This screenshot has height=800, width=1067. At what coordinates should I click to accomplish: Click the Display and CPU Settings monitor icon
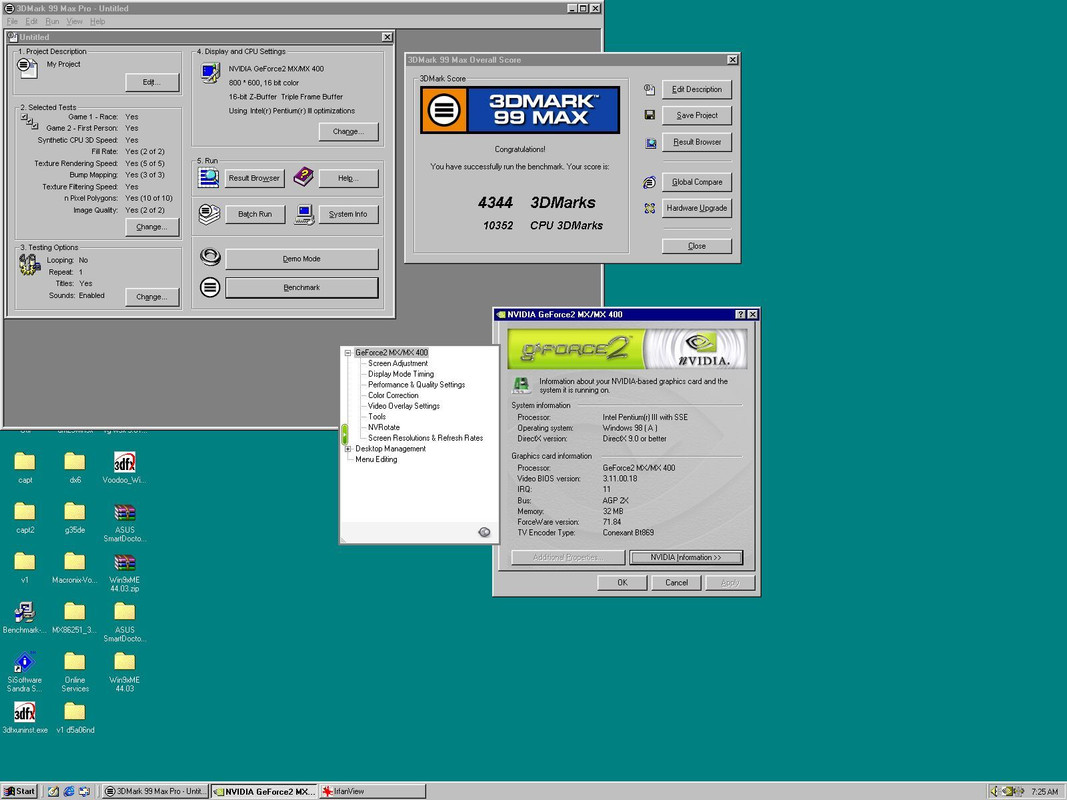click(211, 73)
